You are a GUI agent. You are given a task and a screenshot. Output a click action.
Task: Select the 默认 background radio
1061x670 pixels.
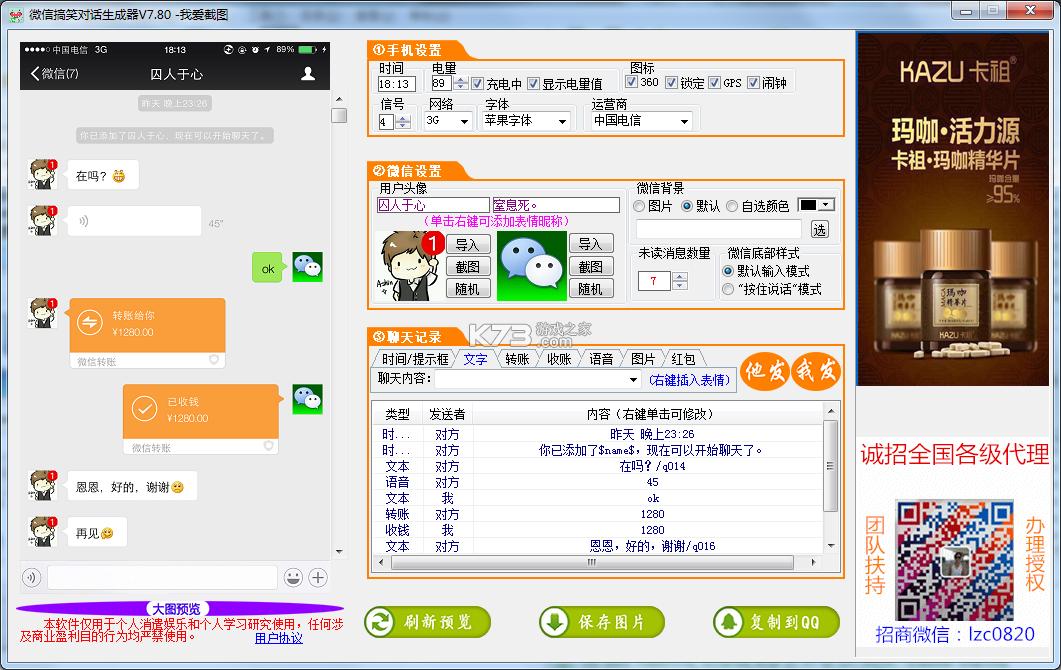pos(686,206)
